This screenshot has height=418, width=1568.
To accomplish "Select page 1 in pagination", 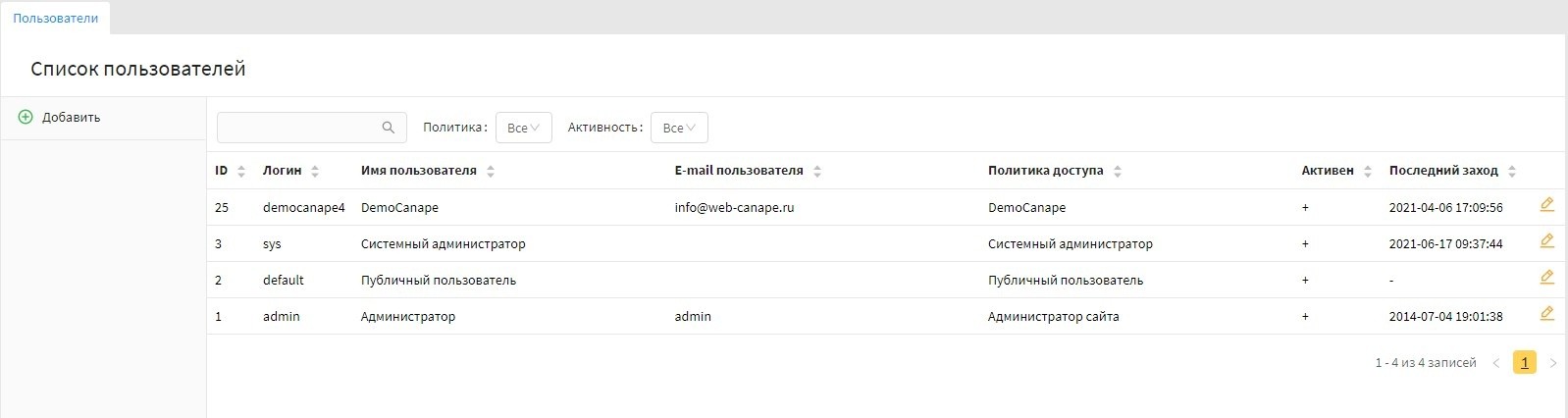I will (x=1524, y=363).
